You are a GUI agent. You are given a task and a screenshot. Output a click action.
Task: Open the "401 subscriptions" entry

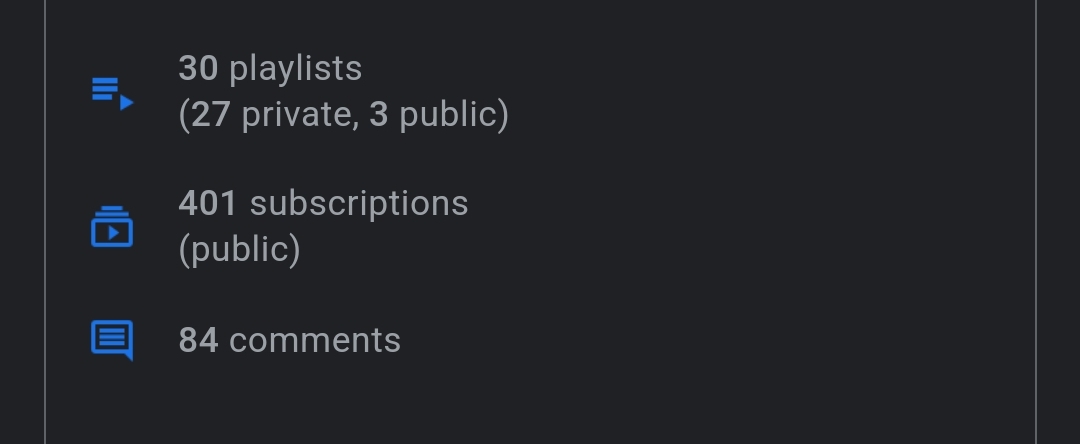323,203
